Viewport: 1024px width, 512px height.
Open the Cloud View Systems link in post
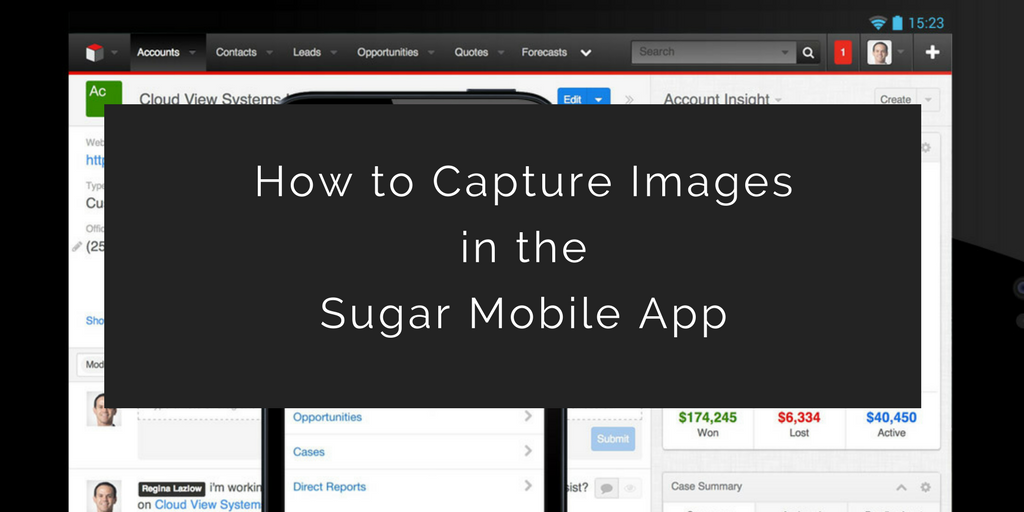pos(207,505)
